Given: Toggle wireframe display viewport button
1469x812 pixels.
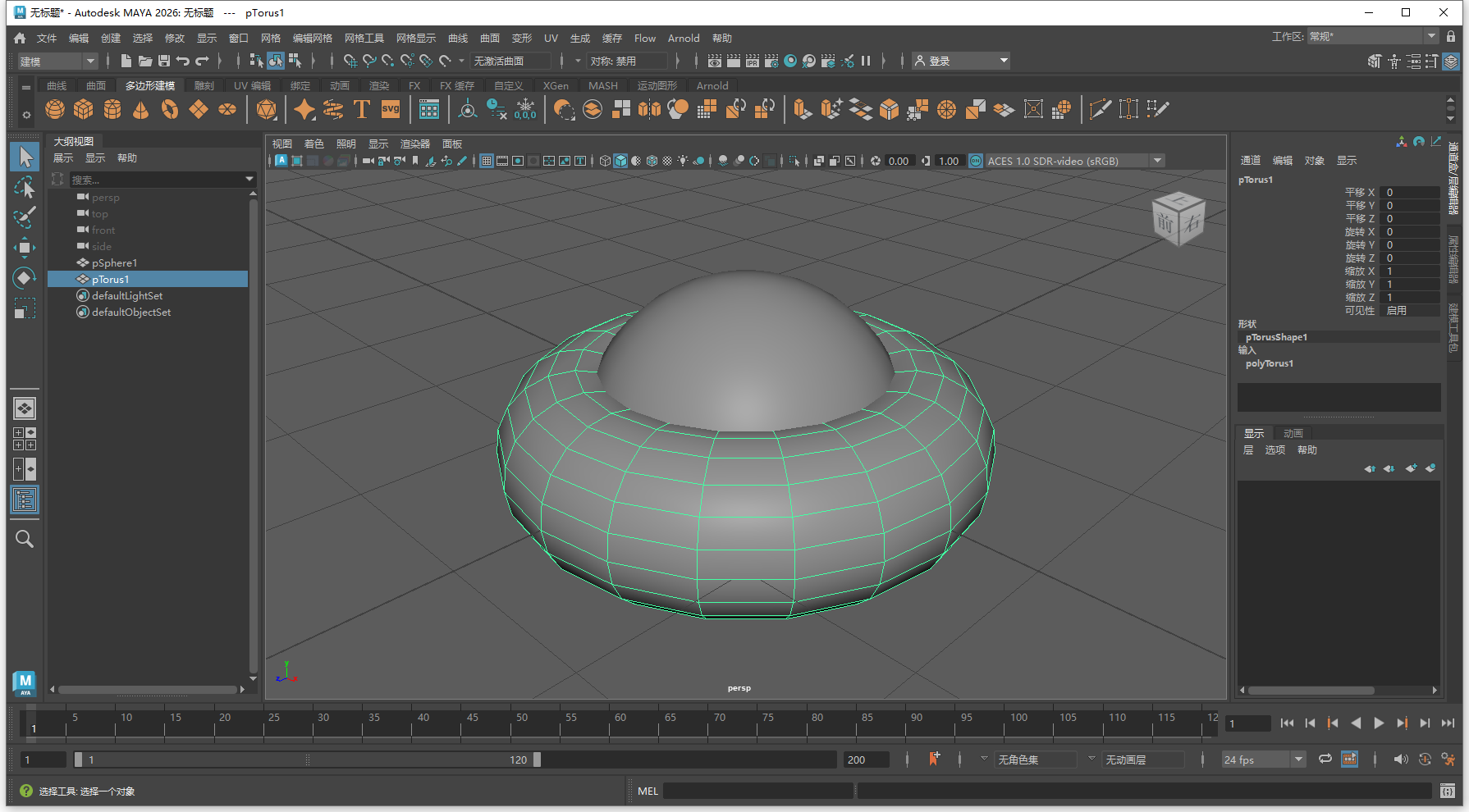Looking at the screenshot, I should click(605, 161).
